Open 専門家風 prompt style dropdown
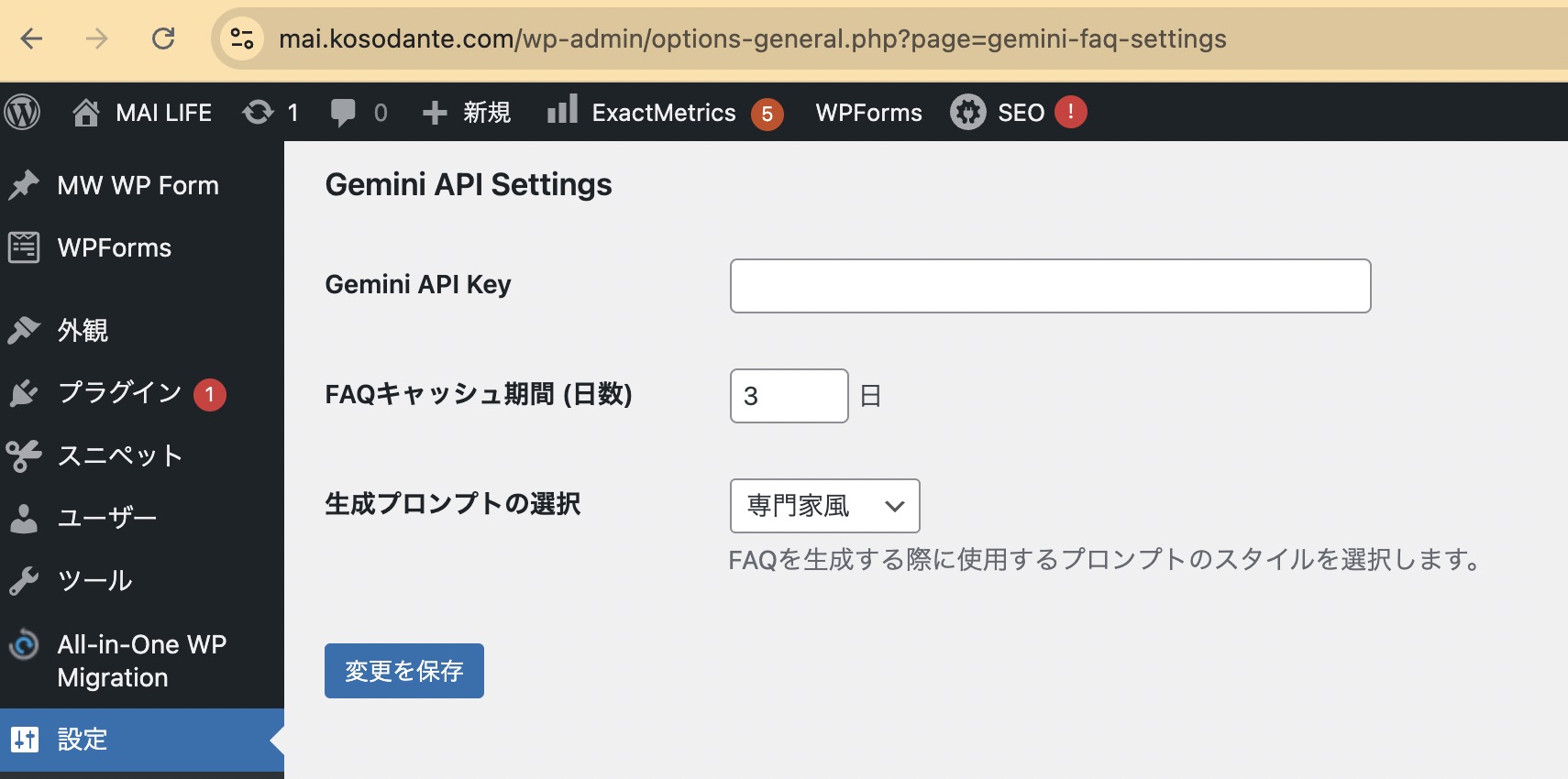The image size is (1568, 779). point(824,506)
